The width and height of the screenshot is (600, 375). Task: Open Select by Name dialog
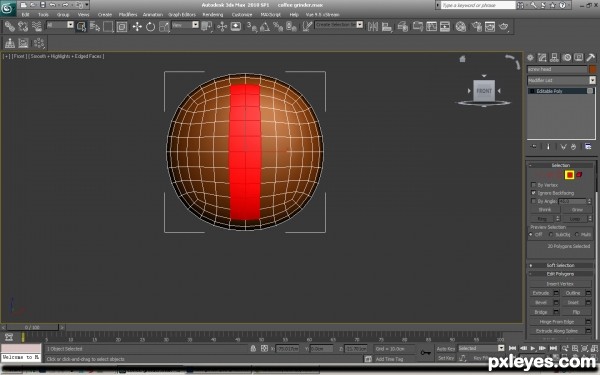95,26
